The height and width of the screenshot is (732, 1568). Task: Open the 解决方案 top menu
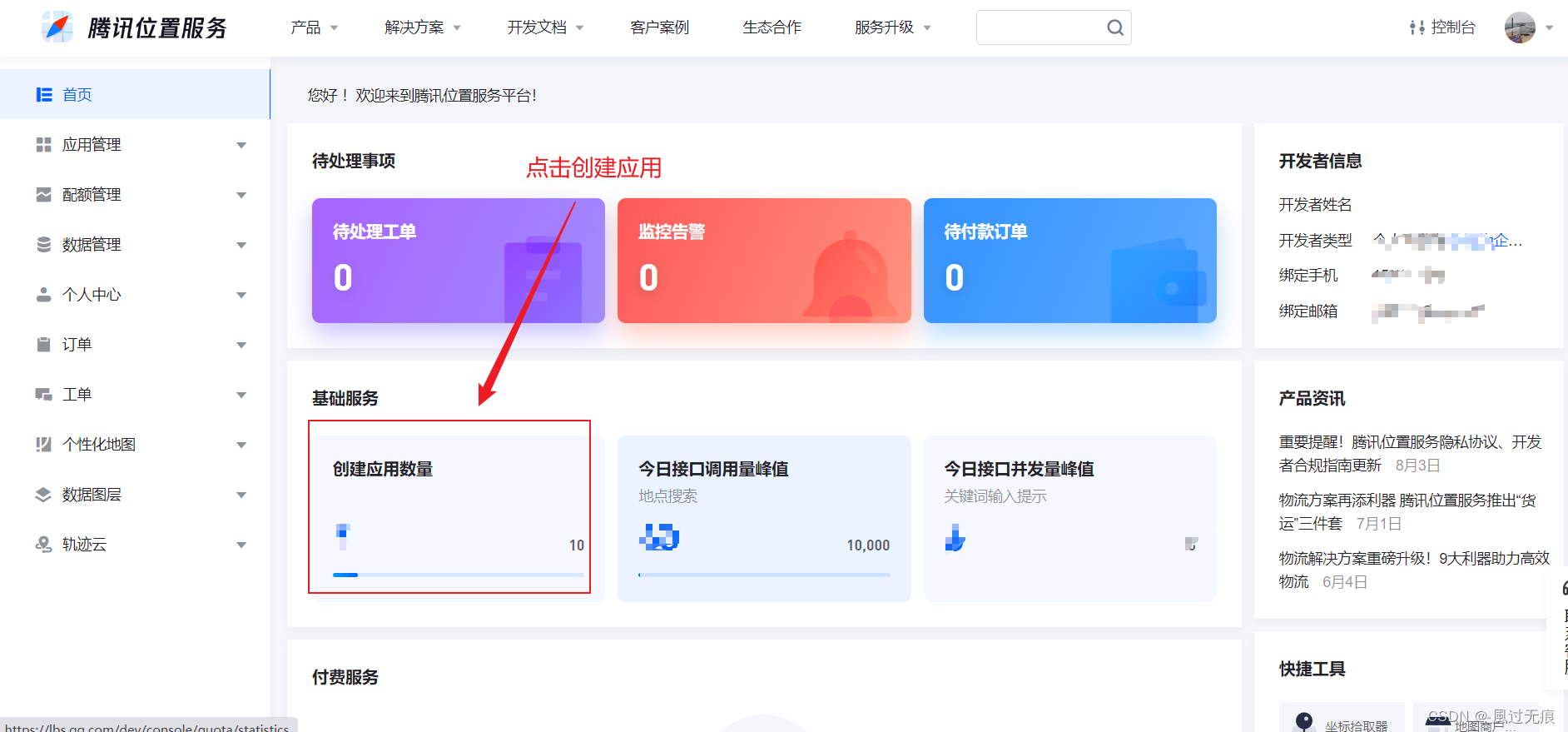point(423,27)
